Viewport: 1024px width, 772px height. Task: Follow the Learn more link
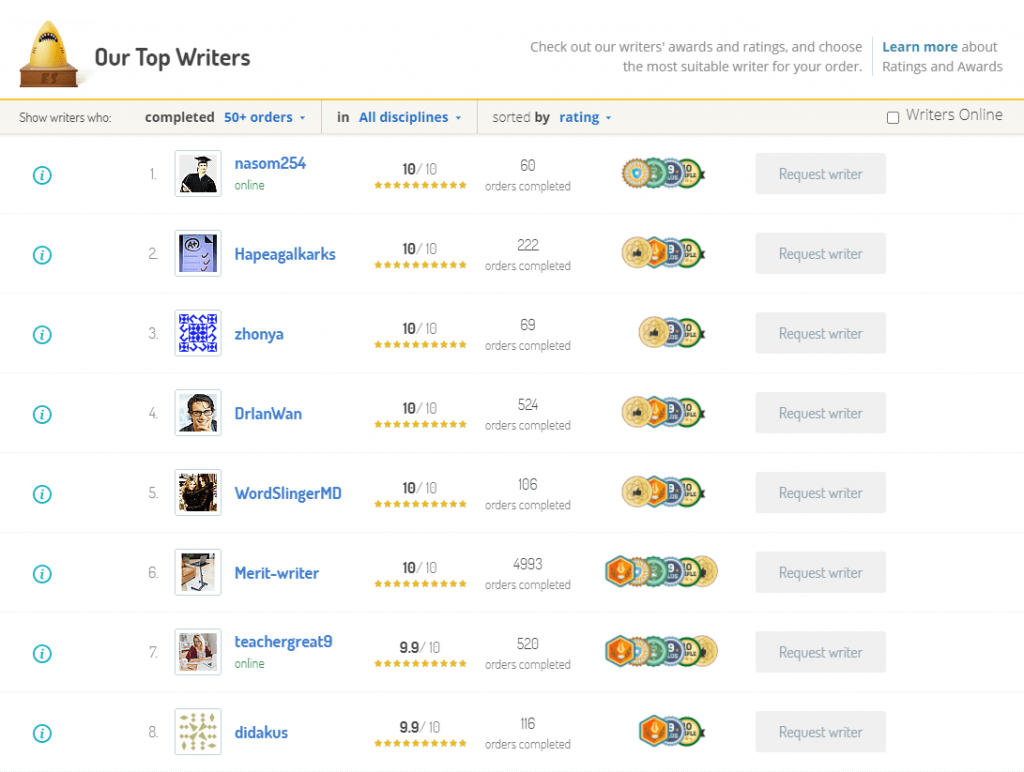[x=920, y=47]
